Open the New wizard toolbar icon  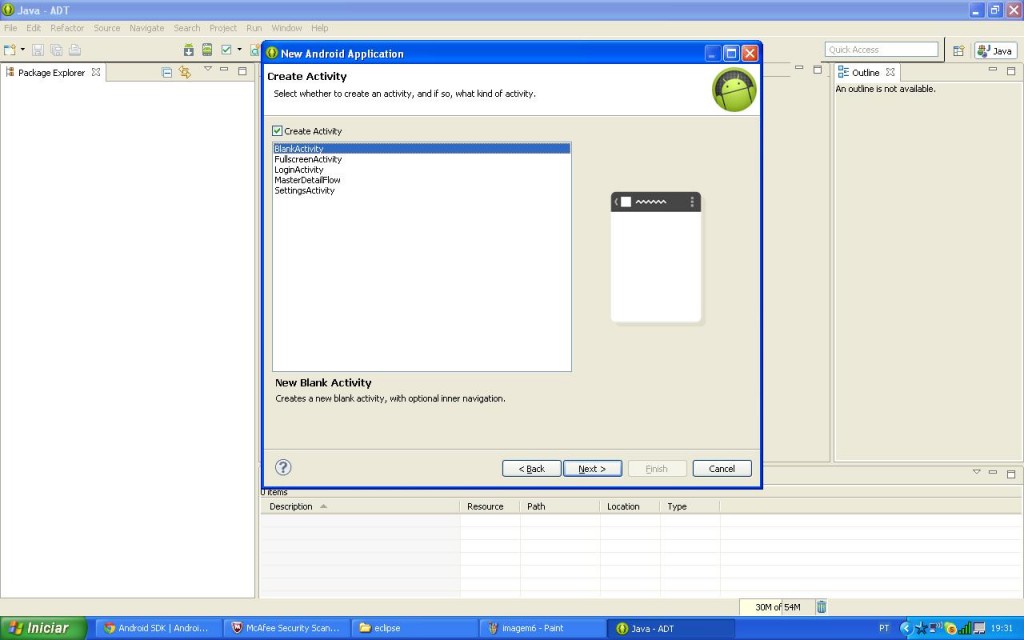tap(9, 50)
